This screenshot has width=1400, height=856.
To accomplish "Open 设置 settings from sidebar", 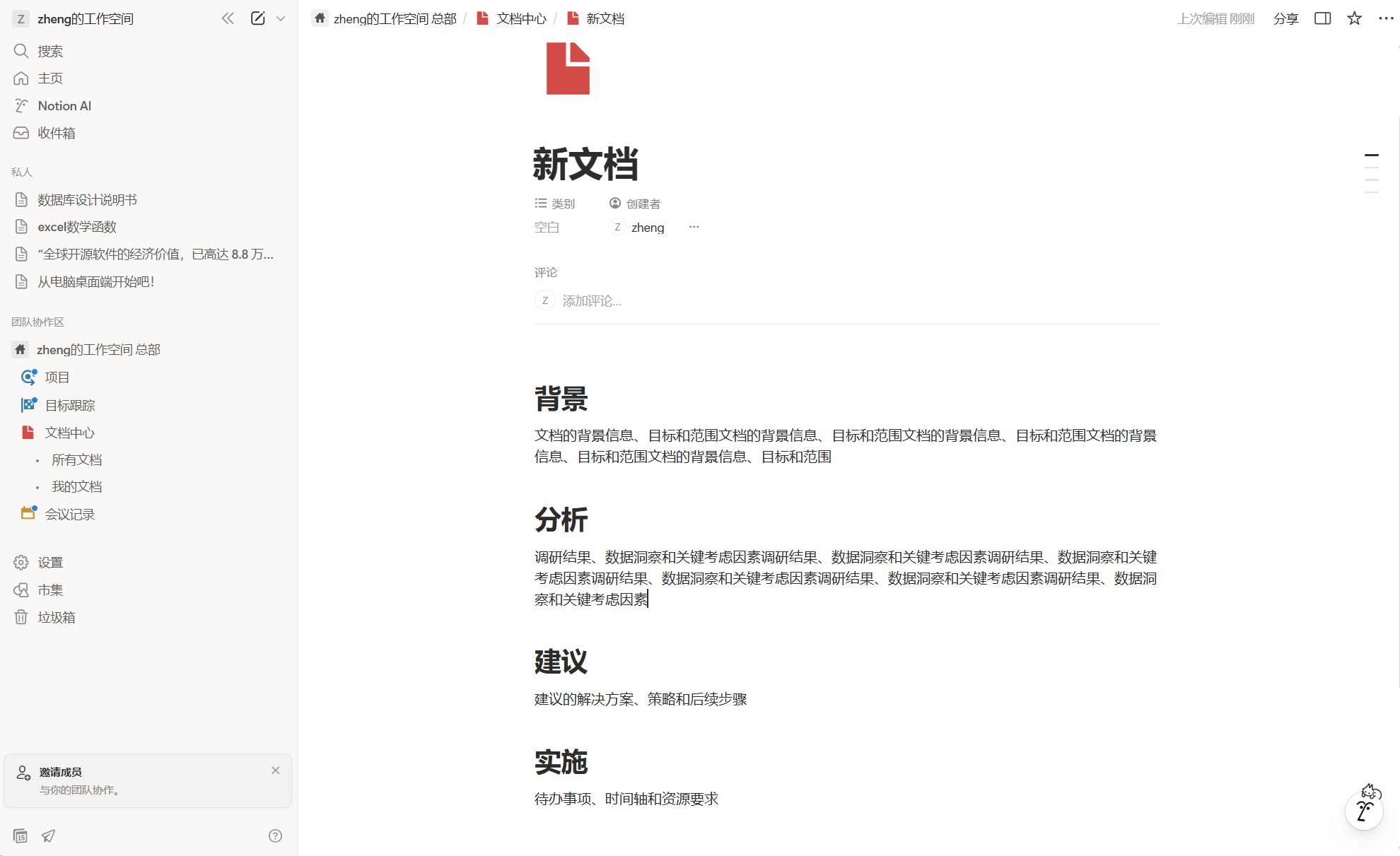I will [50, 562].
